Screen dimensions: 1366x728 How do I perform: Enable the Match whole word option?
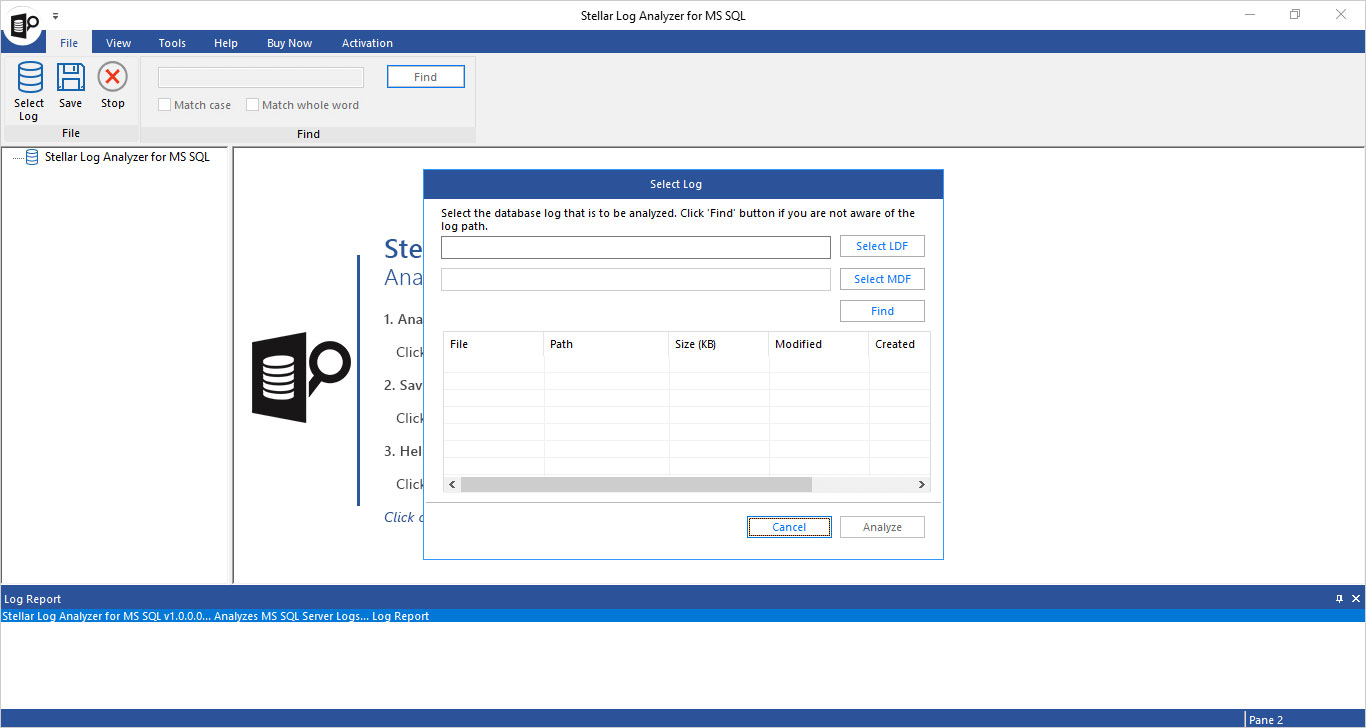[252, 104]
